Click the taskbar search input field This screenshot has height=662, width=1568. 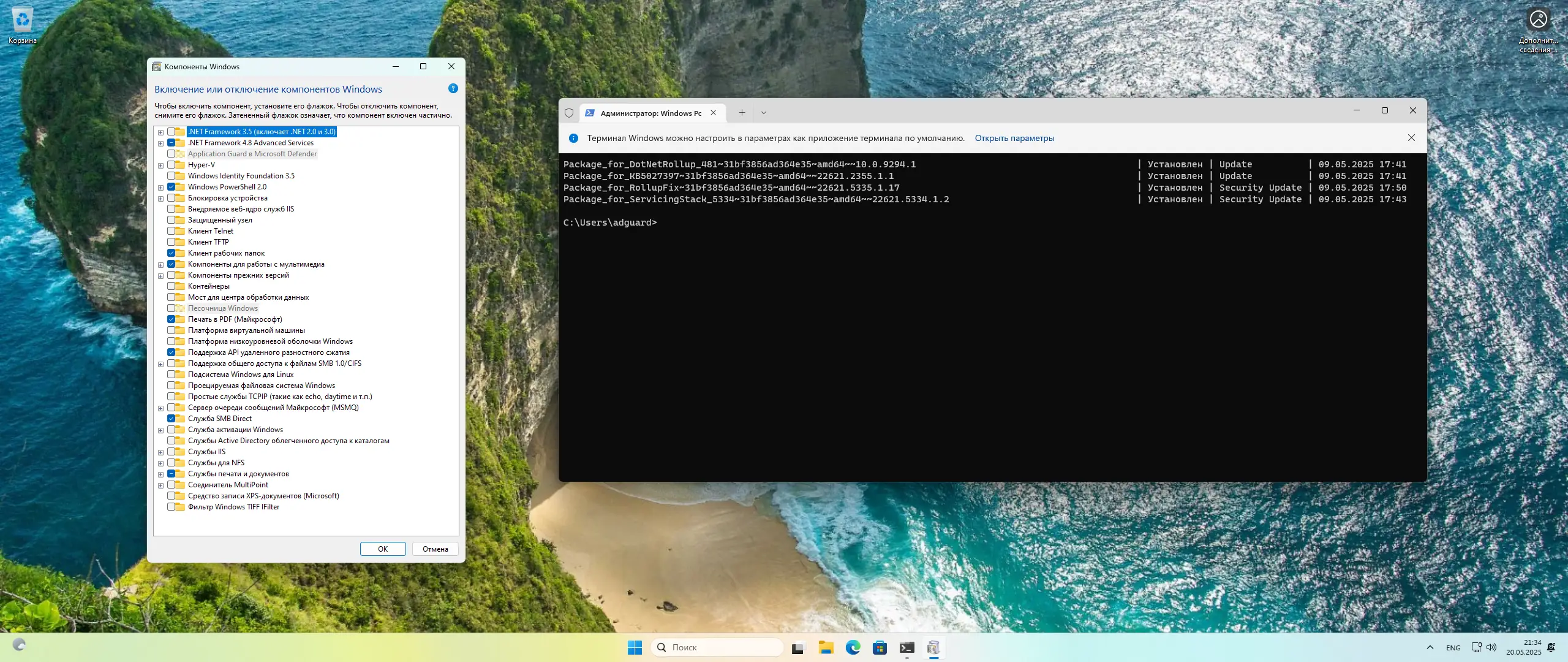(723, 647)
